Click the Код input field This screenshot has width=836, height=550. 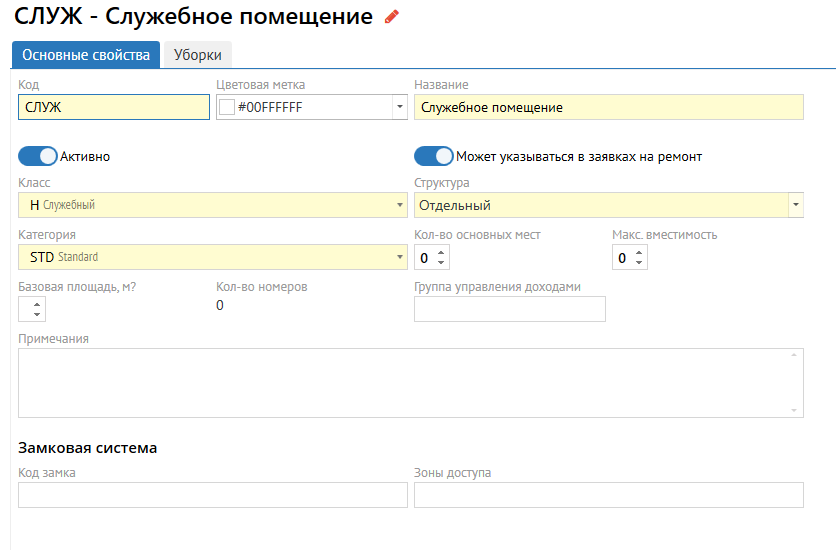(113, 107)
